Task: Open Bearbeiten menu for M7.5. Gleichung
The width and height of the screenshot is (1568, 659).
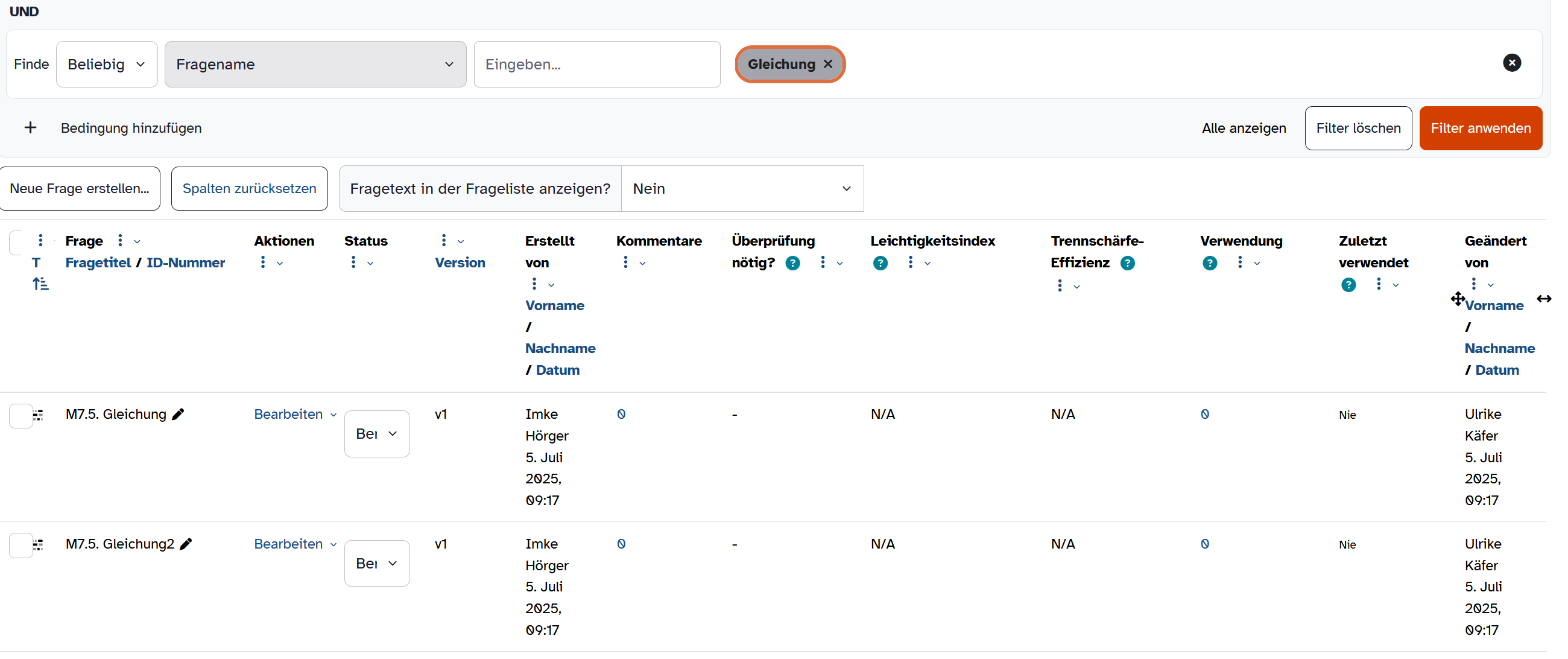Action: coord(296,414)
